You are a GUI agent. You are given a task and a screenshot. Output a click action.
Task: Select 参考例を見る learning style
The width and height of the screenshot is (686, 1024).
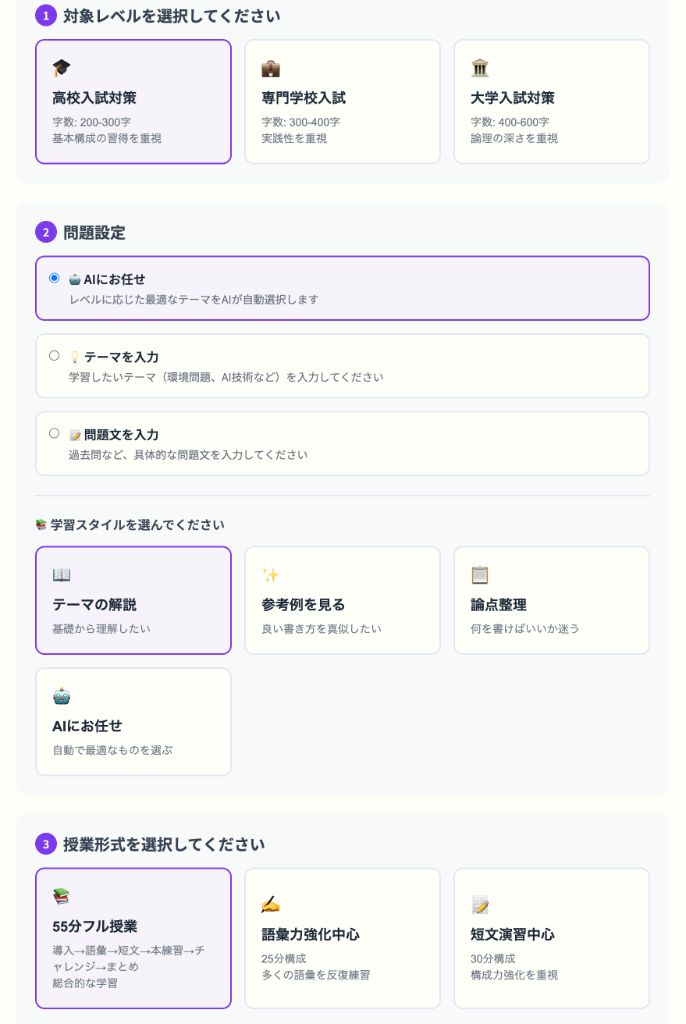[x=342, y=600]
